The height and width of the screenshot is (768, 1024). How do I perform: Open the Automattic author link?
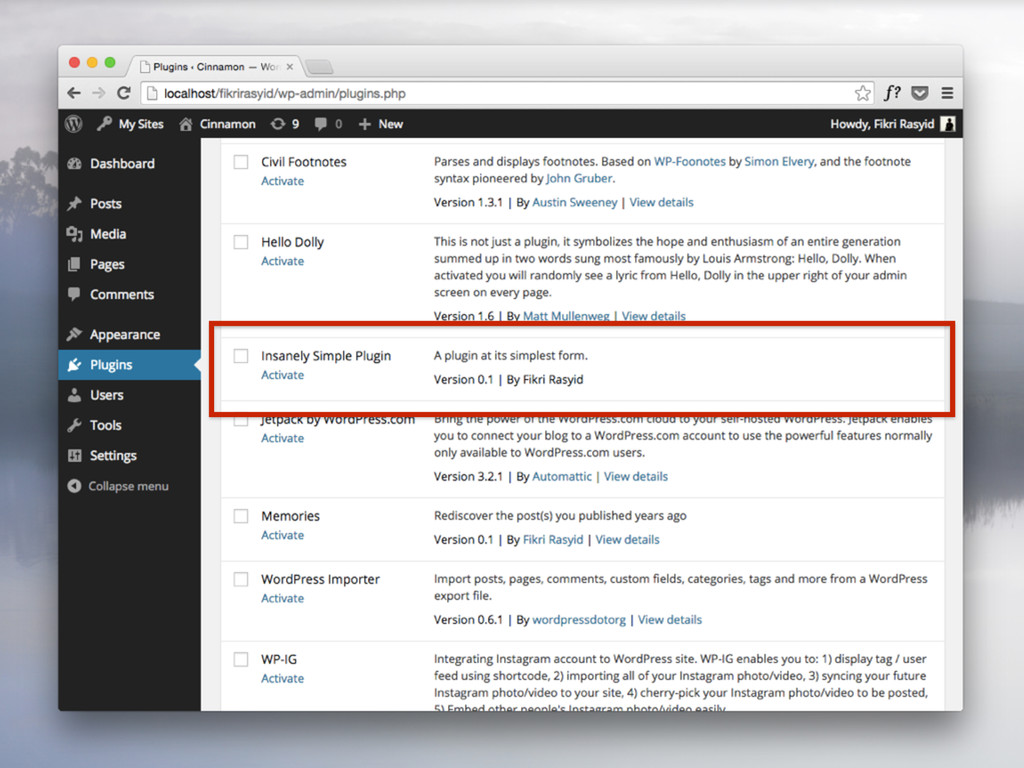(562, 477)
